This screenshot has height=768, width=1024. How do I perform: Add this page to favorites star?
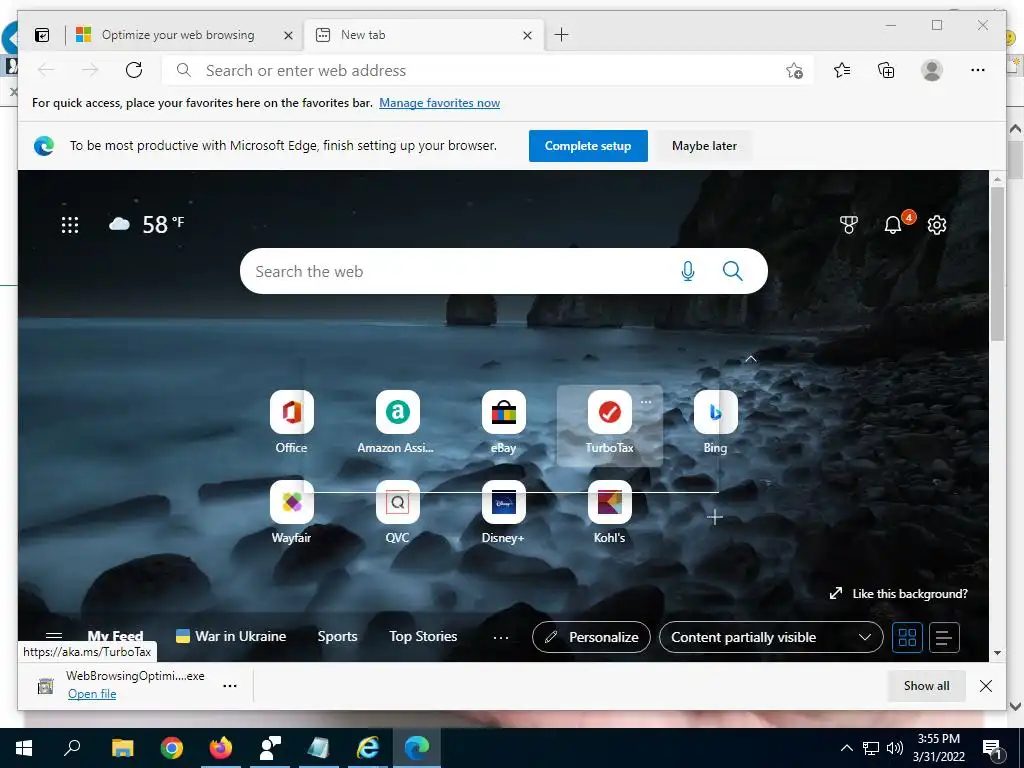pyautogui.click(x=794, y=70)
